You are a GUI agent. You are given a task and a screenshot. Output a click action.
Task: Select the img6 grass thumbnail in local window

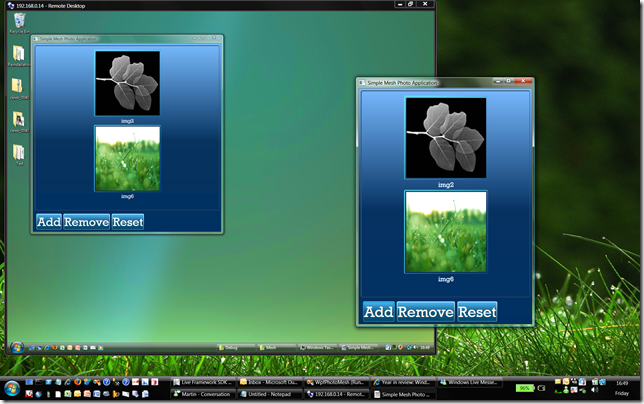(446, 232)
